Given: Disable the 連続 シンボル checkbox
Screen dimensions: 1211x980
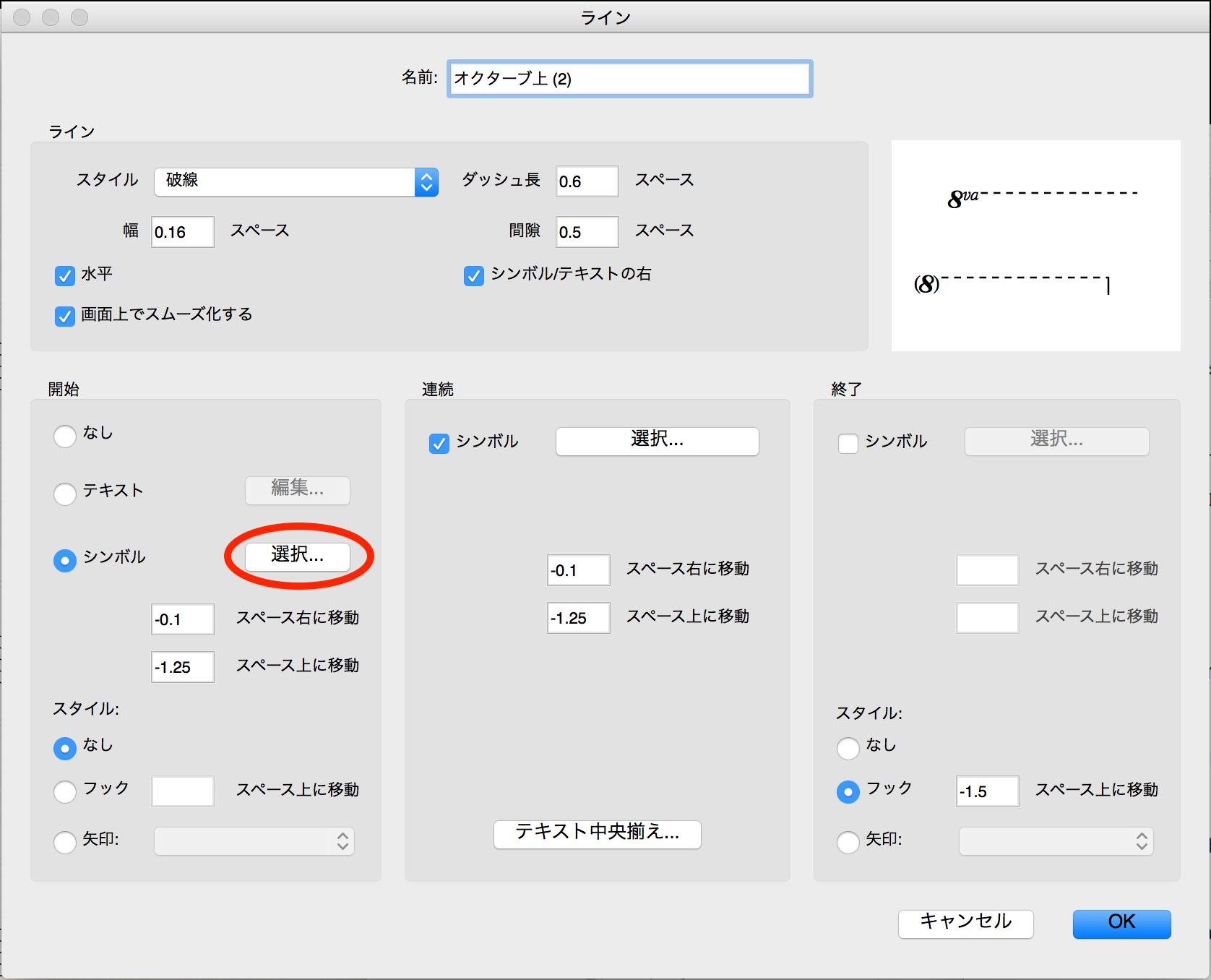Looking at the screenshot, I should (x=439, y=443).
